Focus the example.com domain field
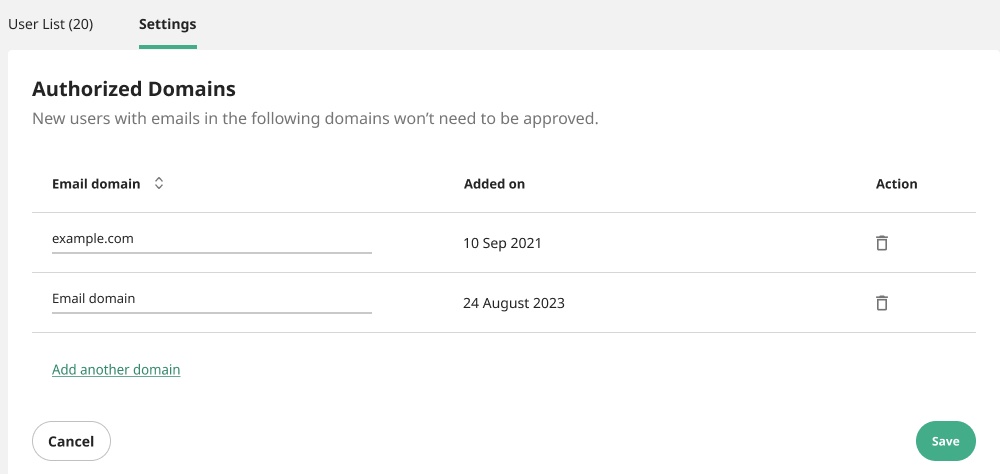 tap(212, 239)
